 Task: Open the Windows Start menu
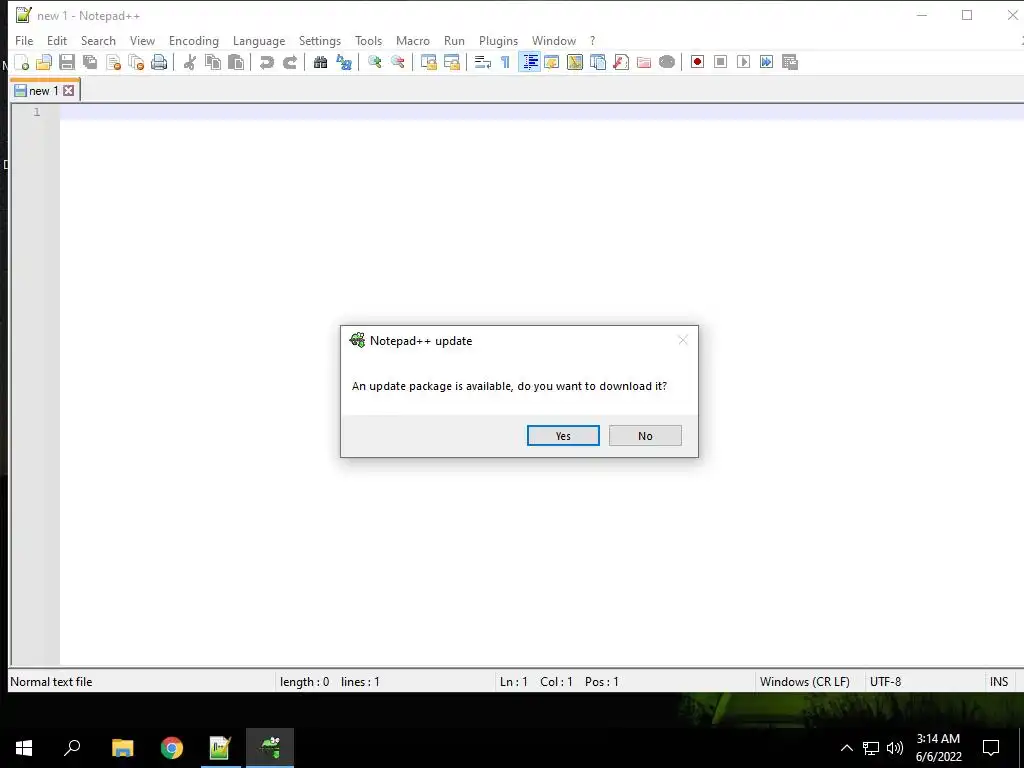(24, 748)
